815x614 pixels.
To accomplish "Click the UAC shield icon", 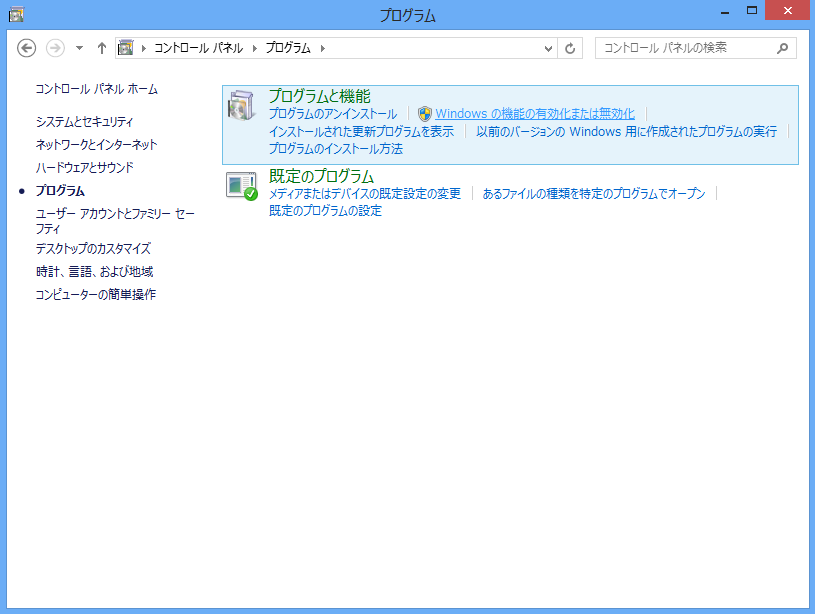I will (x=425, y=114).
